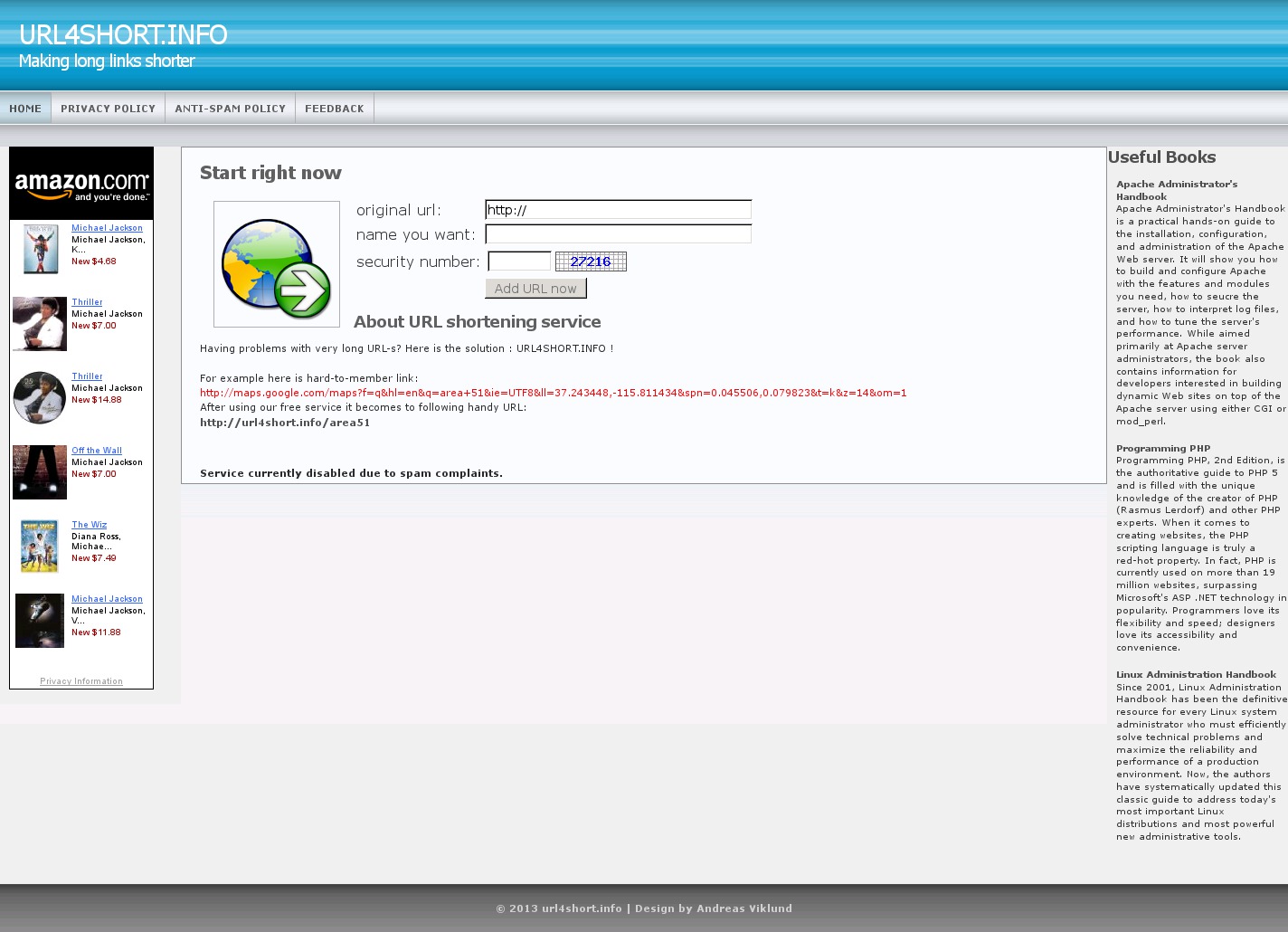Click the album cover priced $11.88
1288x932 pixels.
pos(40,620)
